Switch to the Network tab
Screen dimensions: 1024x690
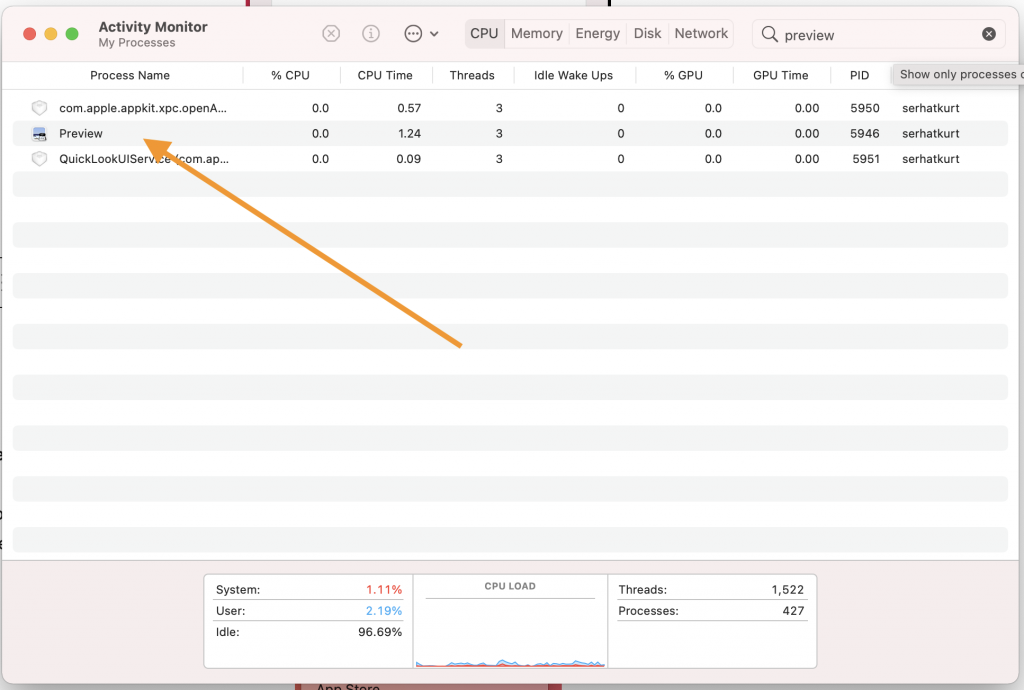pos(701,33)
